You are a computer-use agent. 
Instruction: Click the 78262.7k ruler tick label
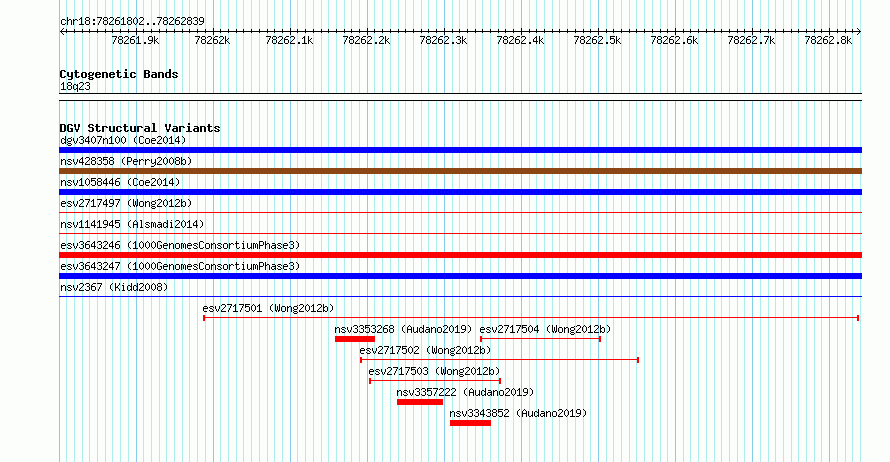(751, 40)
